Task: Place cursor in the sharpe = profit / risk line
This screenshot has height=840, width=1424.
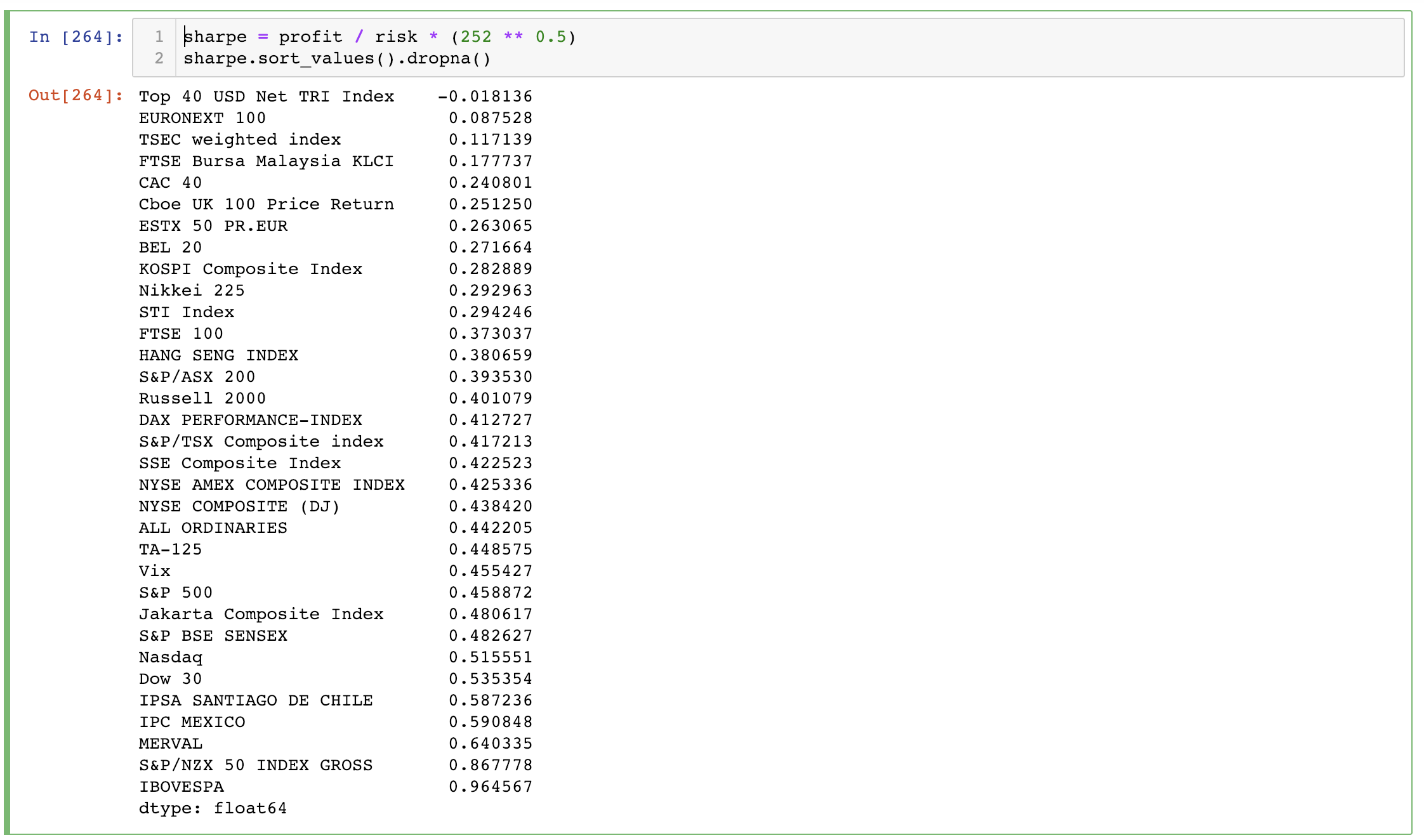Action: pyautogui.click(x=379, y=37)
